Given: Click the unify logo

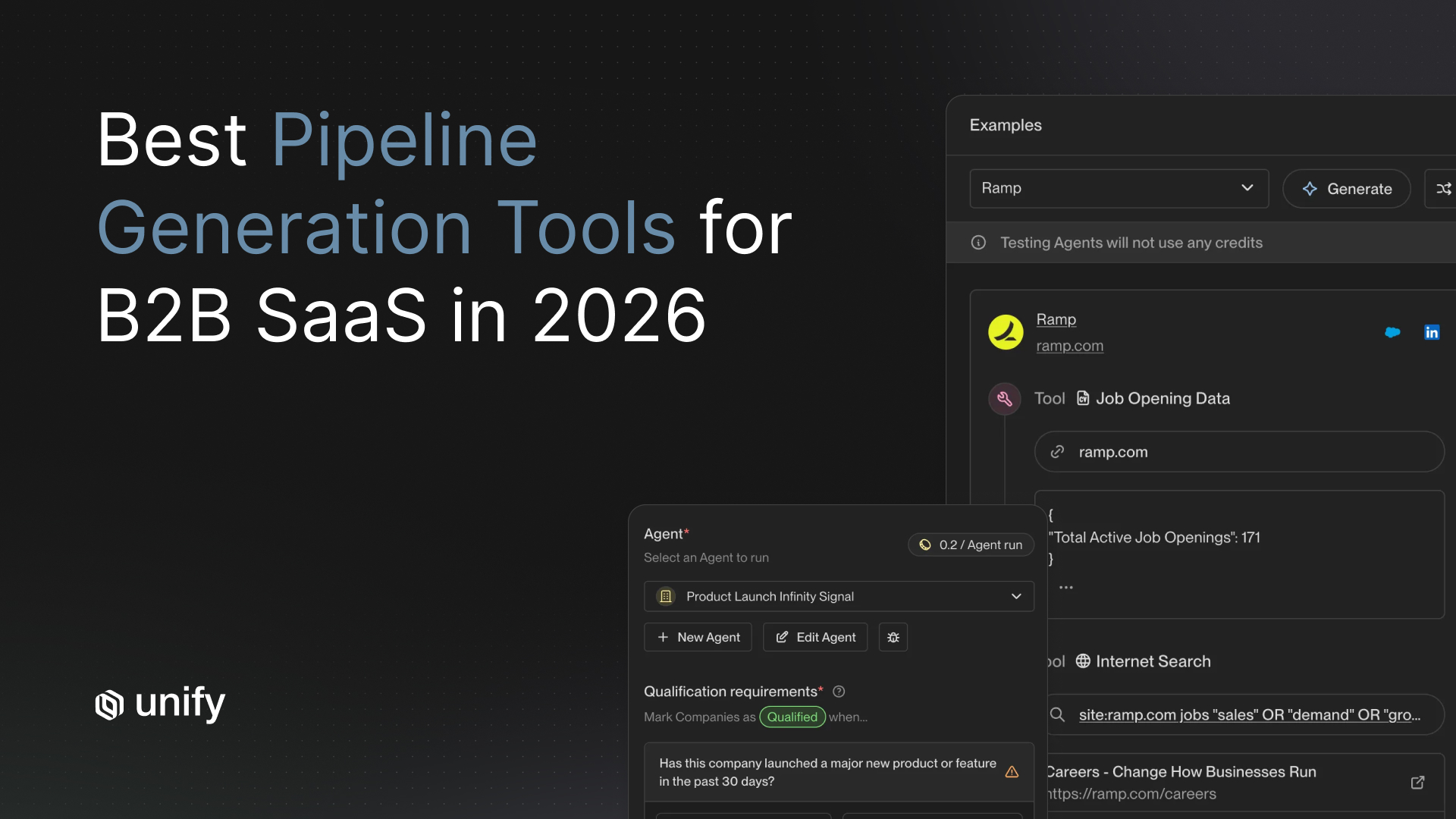Looking at the screenshot, I should (x=160, y=704).
